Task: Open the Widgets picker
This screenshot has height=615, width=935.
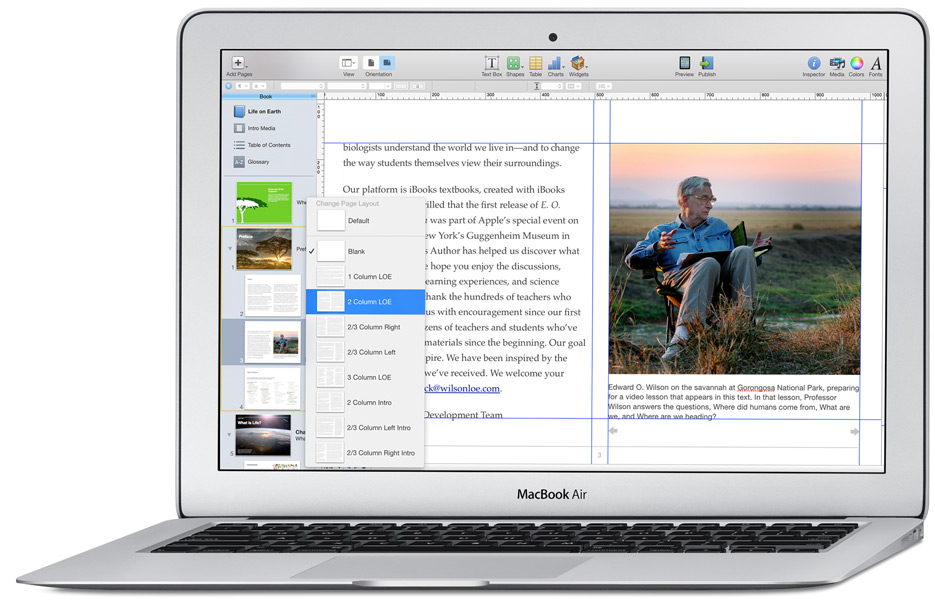Action: (579, 63)
